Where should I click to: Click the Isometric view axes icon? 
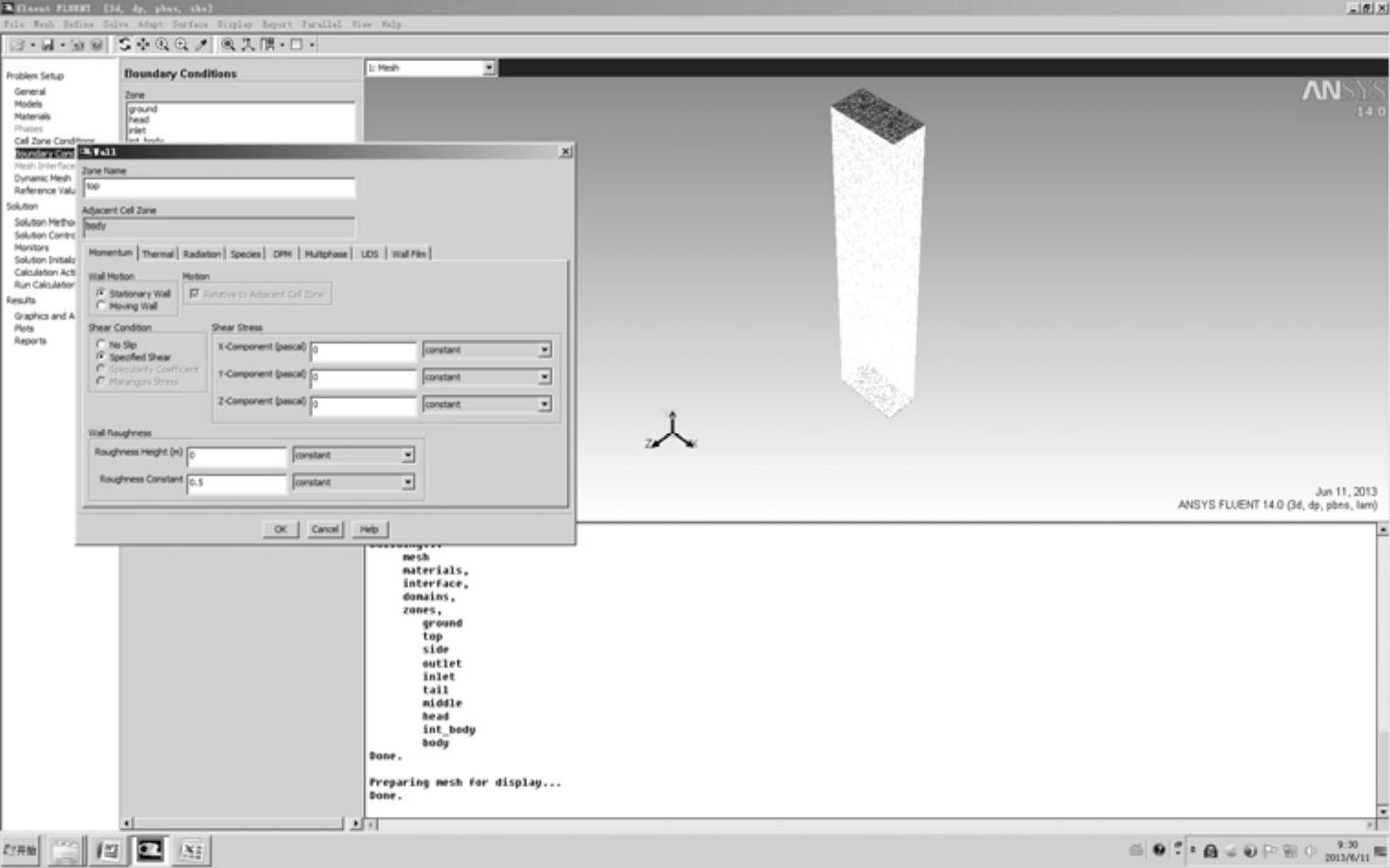pos(247,44)
